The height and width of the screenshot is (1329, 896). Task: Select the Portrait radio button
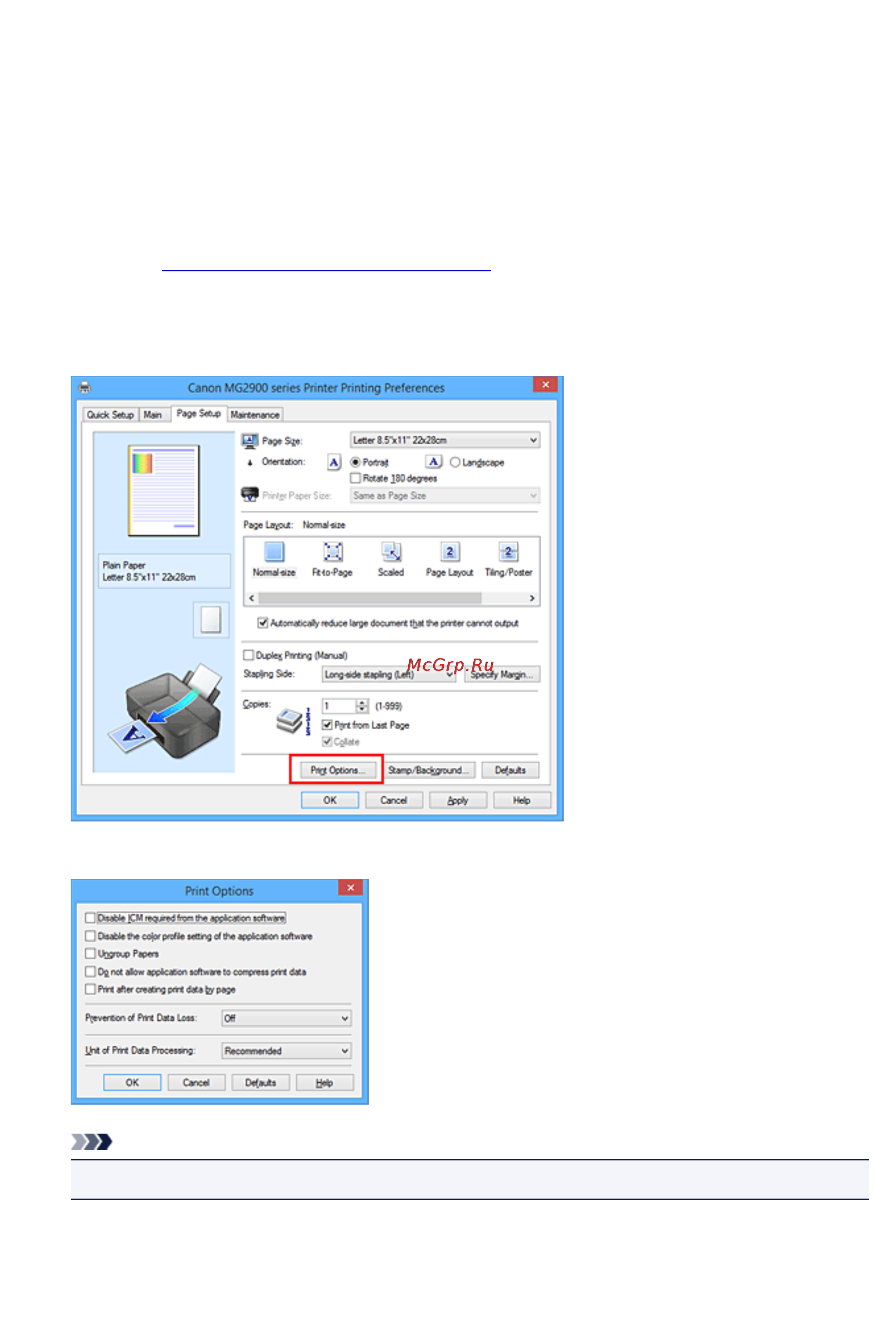(x=355, y=462)
